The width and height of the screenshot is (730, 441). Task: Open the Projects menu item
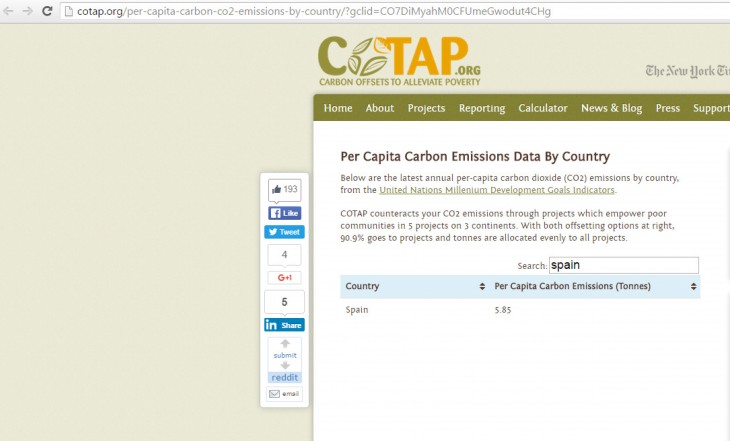426,108
